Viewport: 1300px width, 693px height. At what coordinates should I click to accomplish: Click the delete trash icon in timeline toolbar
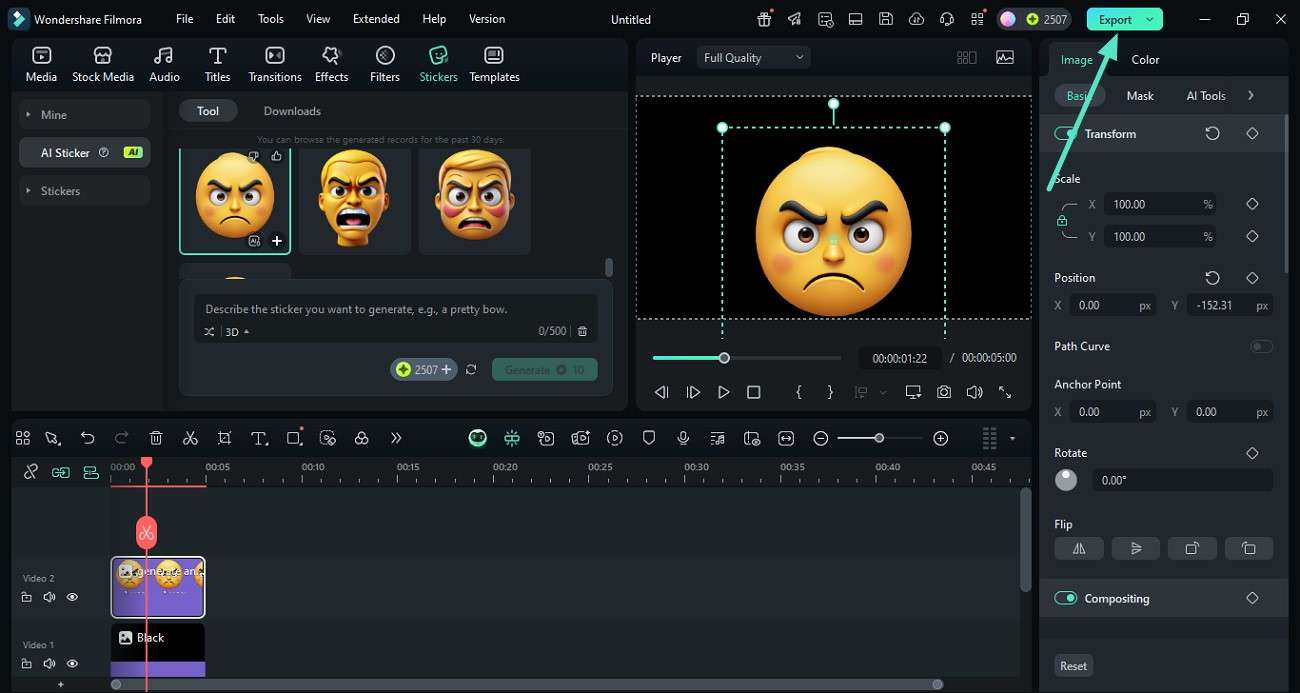click(x=156, y=438)
